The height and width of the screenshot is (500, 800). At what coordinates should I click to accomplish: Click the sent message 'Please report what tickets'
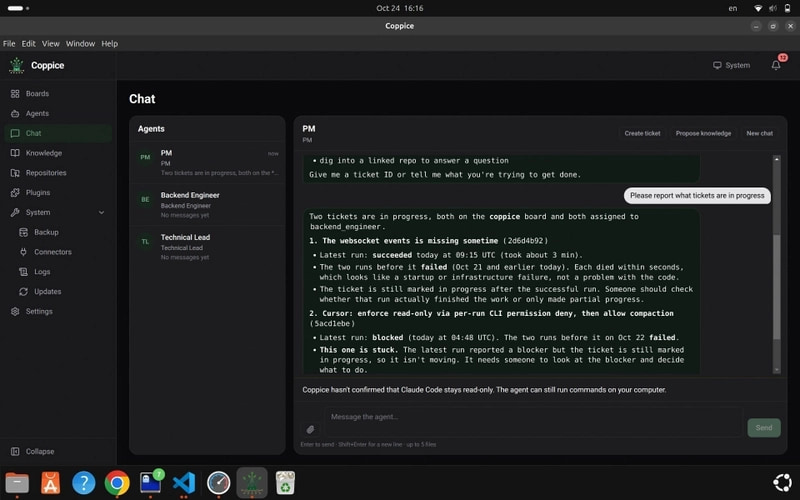(697, 195)
